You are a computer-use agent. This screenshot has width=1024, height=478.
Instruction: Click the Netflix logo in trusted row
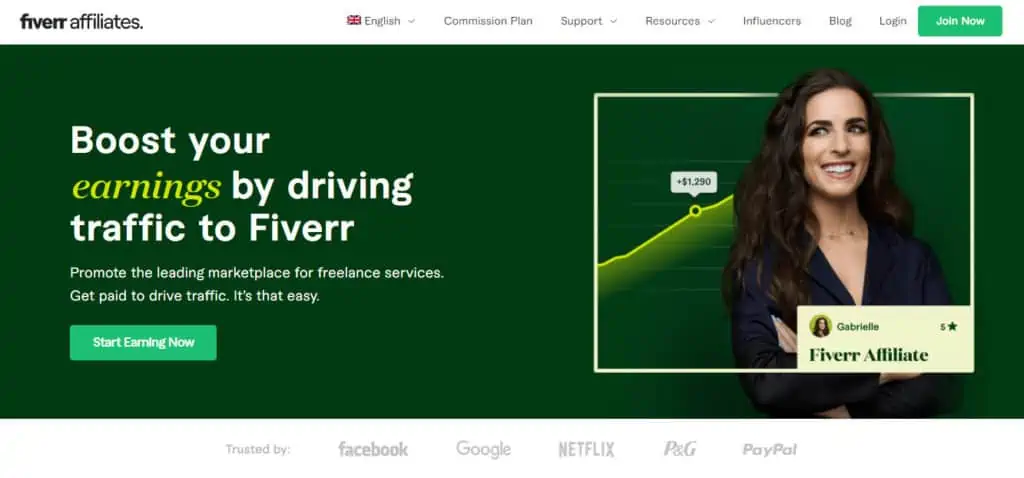pyautogui.click(x=586, y=449)
